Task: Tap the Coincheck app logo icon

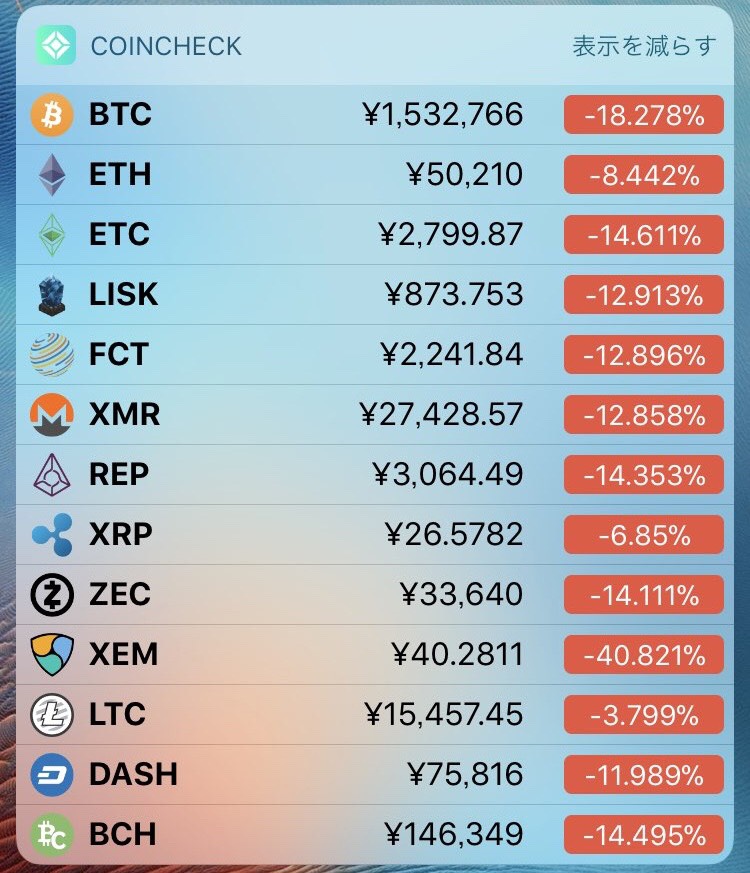Action: [56, 45]
